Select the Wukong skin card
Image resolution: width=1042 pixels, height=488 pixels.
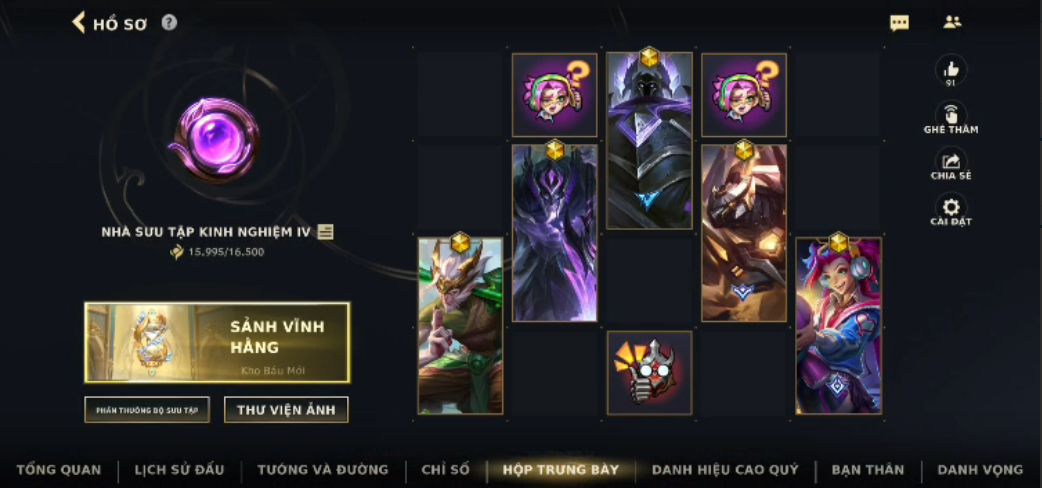(x=461, y=326)
